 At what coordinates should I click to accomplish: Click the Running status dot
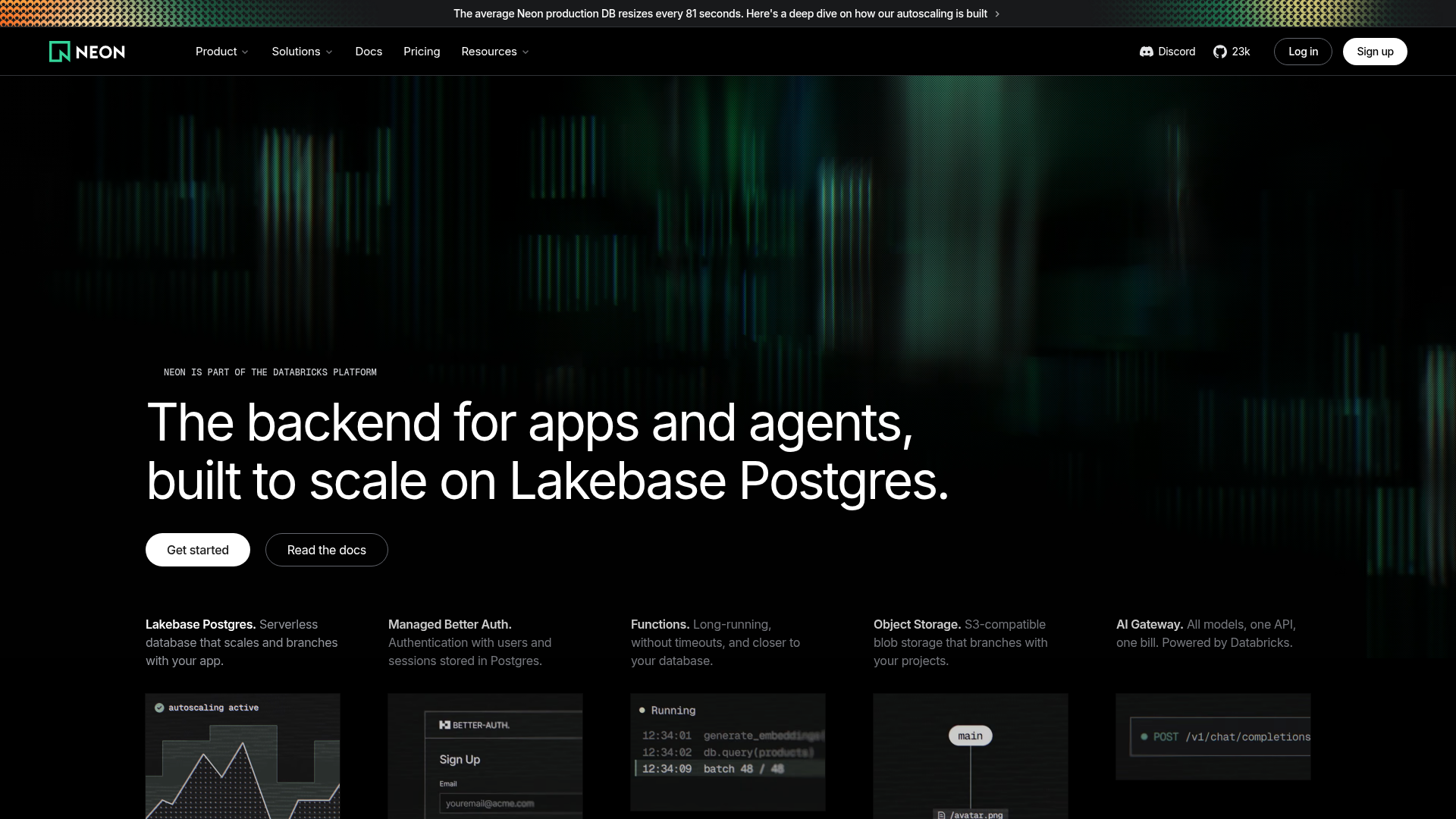[642, 710]
